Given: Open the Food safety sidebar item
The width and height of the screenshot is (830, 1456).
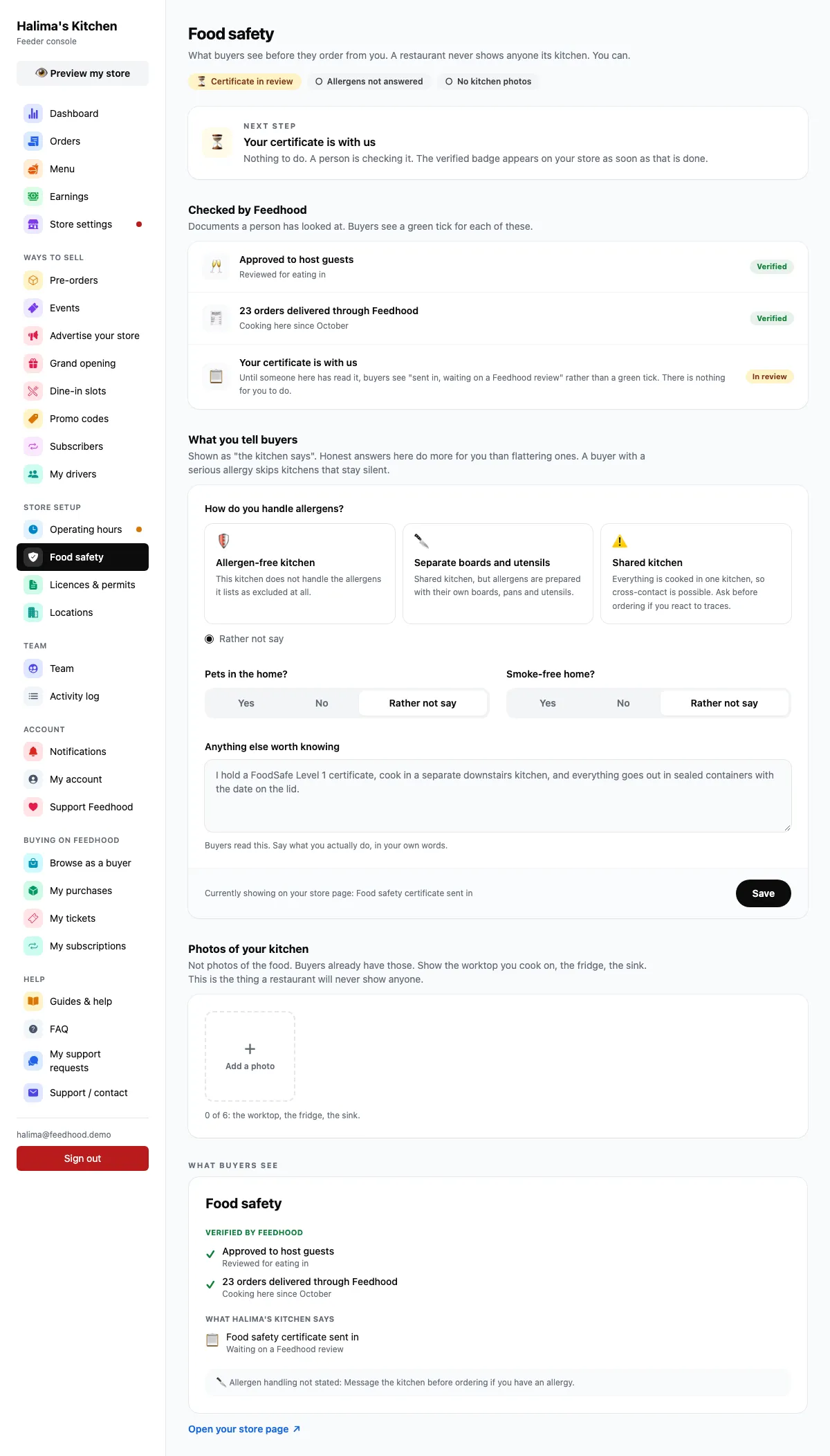Looking at the screenshot, I should pos(82,557).
